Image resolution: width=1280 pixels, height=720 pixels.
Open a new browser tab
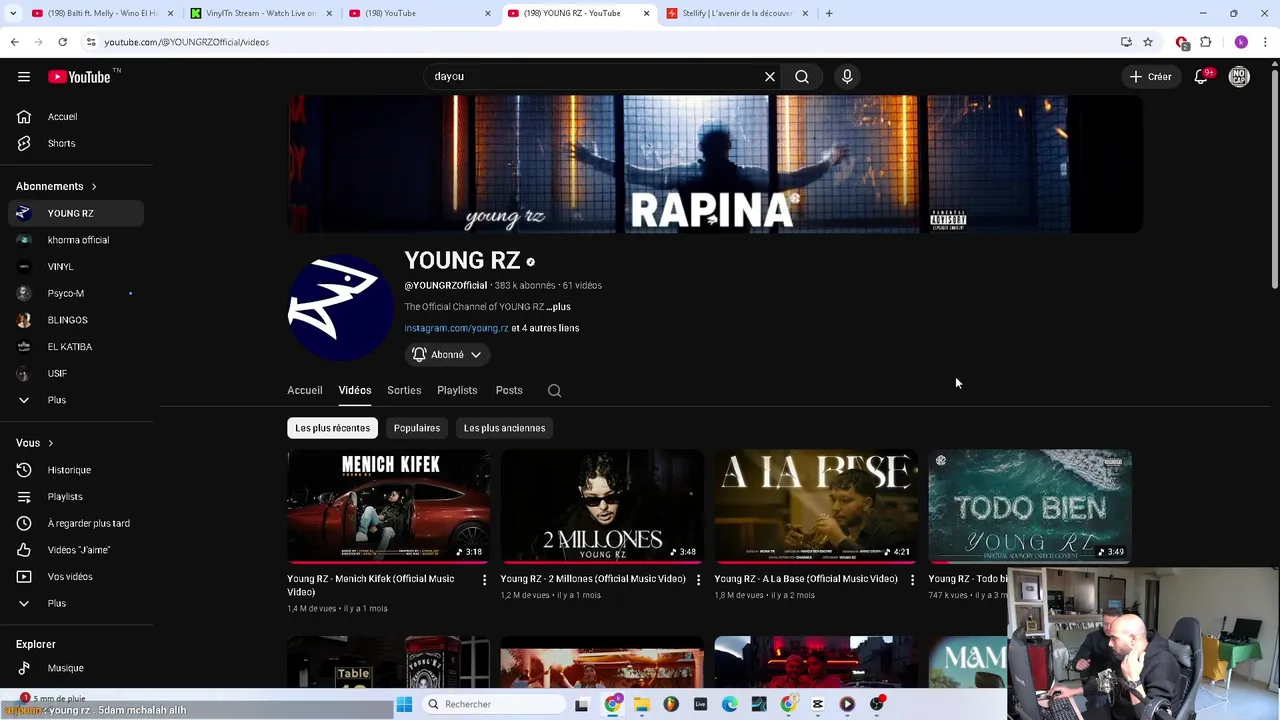(829, 13)
